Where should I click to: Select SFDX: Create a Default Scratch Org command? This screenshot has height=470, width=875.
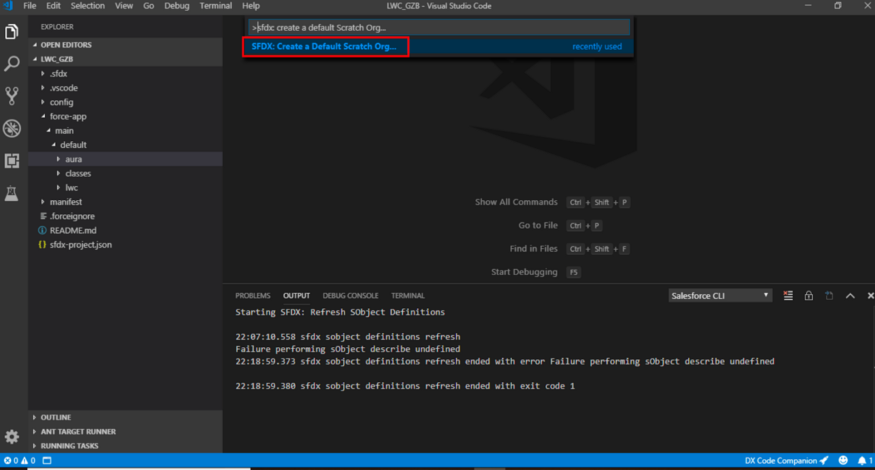[438, 46]
